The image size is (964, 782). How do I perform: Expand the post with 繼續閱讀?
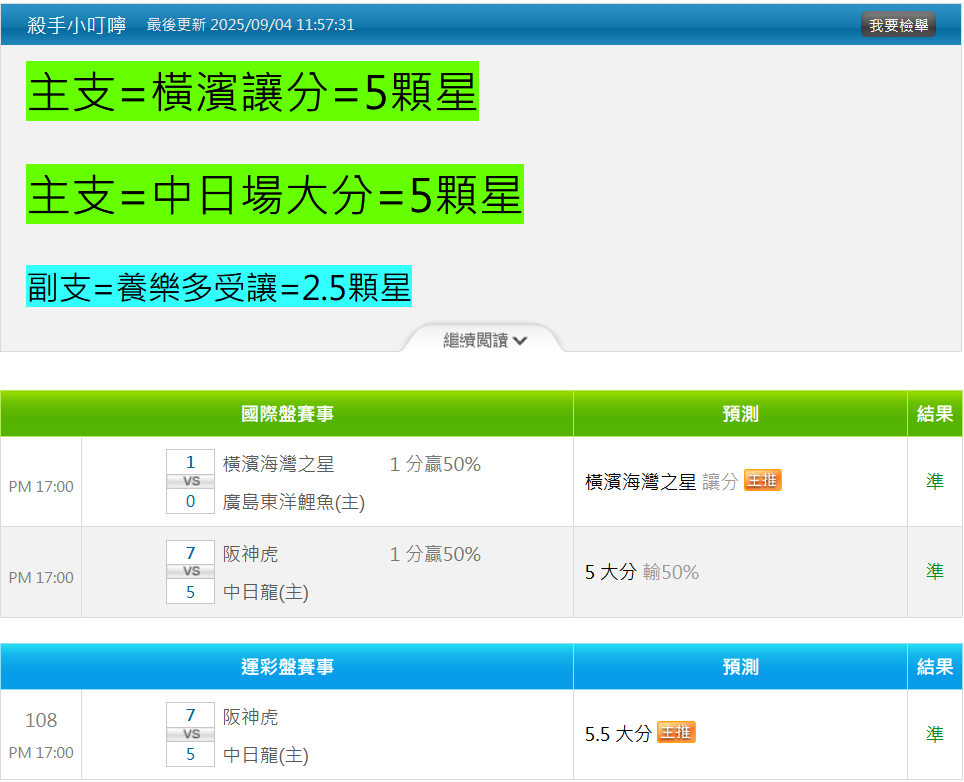(484, 340)
